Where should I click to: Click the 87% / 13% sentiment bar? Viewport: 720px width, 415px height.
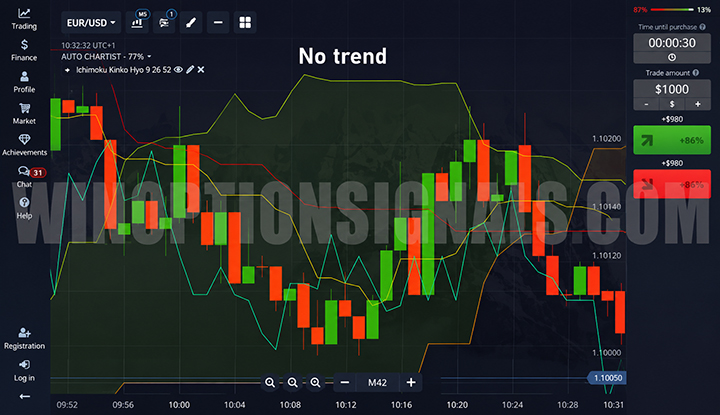click(672, 10)
